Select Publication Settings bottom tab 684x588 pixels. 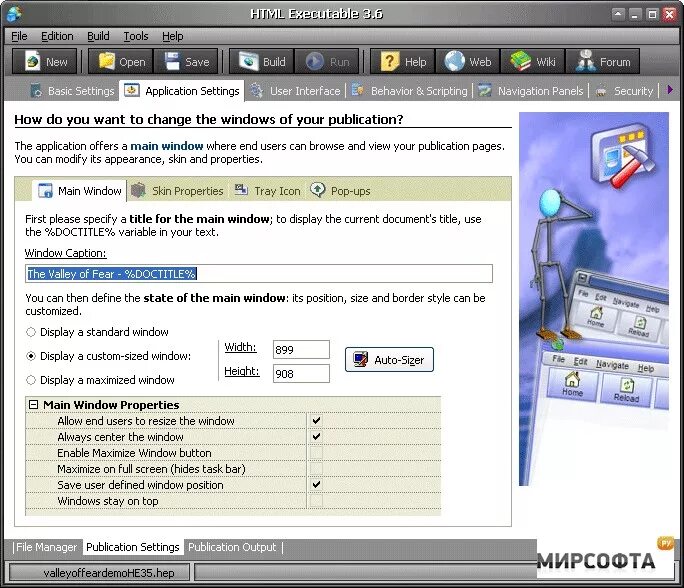(x=133, y=547)
